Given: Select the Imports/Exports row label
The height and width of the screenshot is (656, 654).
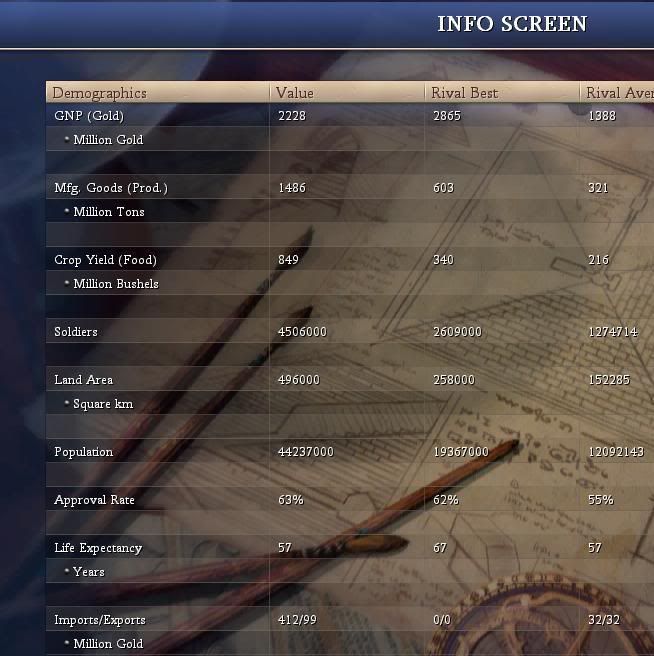Looking at the screenshot, I should pos(100,620).
